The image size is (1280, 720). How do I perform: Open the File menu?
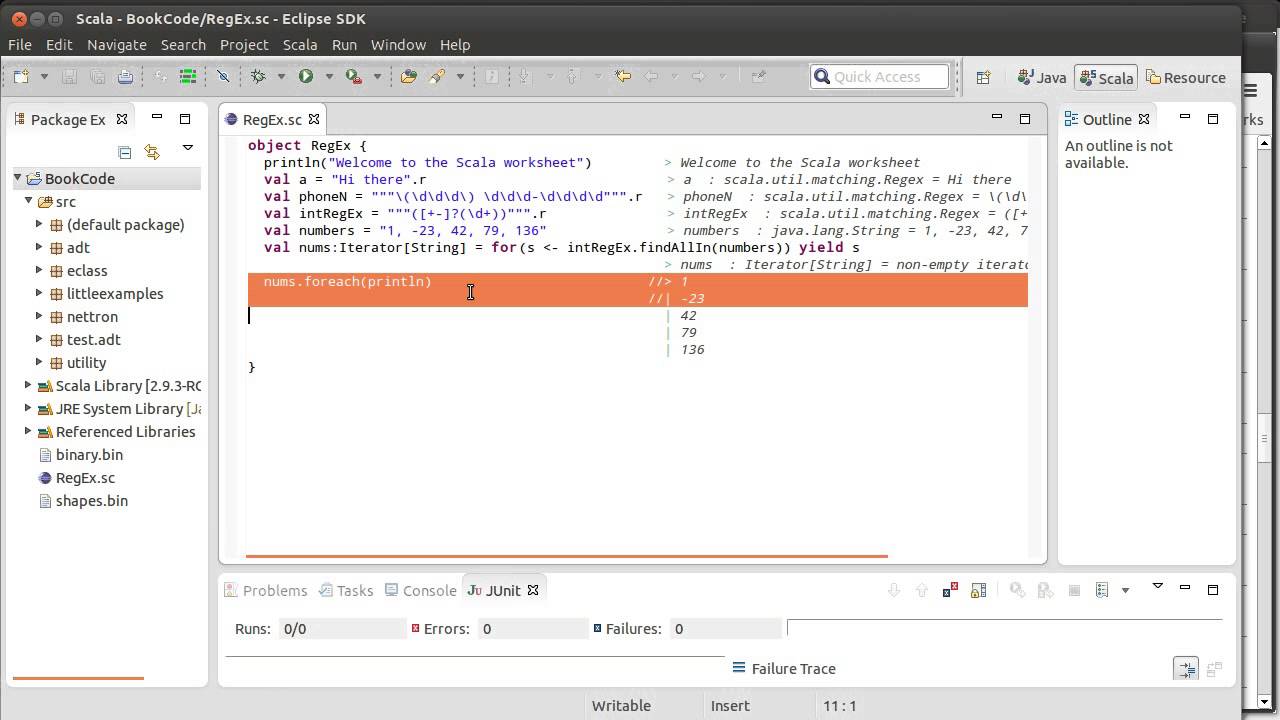pos(20,45)
